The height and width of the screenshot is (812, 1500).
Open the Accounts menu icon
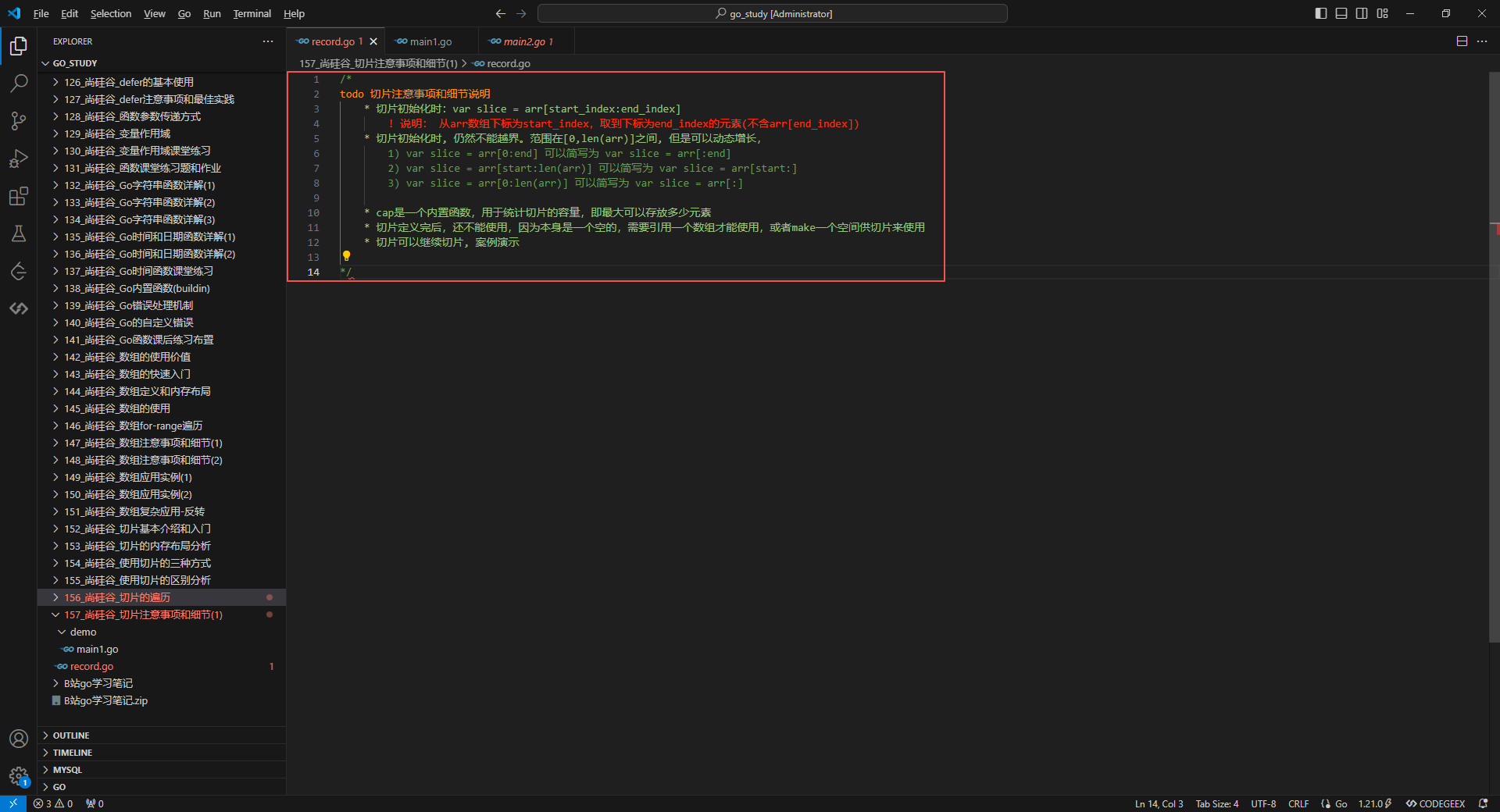19,739
